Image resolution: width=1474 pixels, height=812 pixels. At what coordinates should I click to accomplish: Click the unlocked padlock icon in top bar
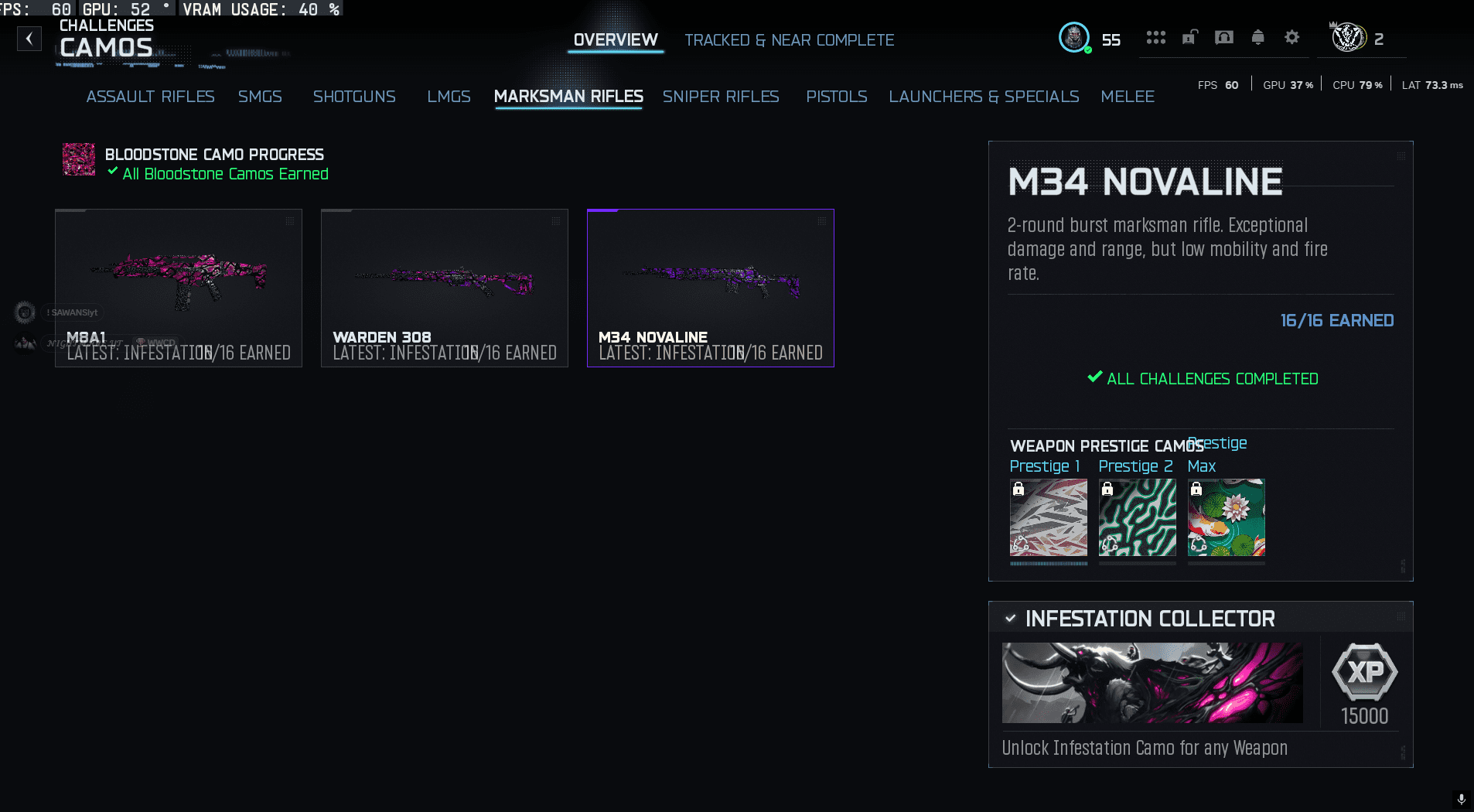click(x=1189, y=38)
